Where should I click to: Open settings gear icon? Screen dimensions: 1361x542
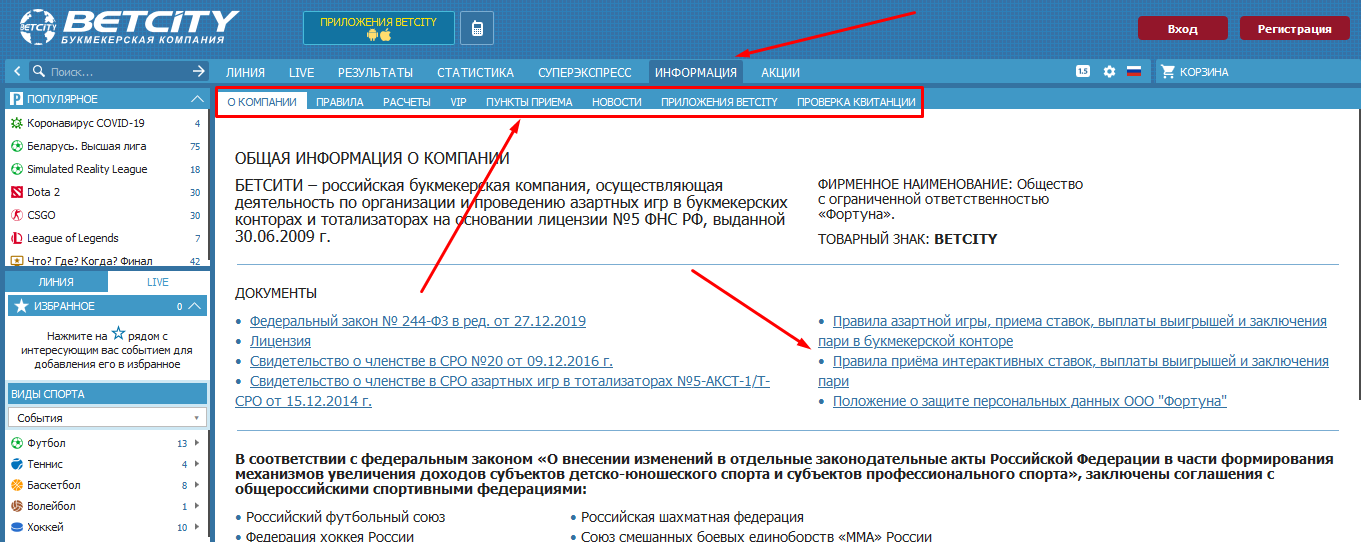[1109, 71]
